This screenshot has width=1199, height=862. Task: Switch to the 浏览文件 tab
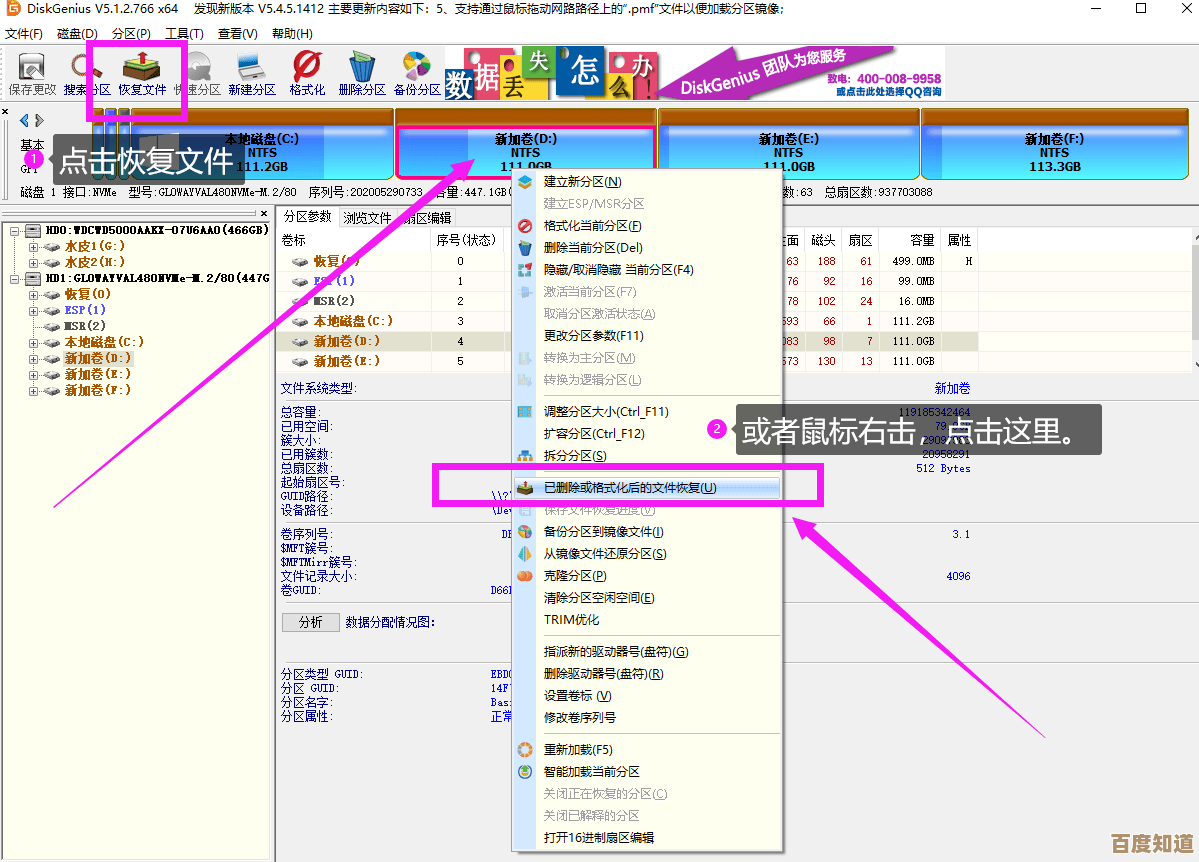click(x=367, y=217)
